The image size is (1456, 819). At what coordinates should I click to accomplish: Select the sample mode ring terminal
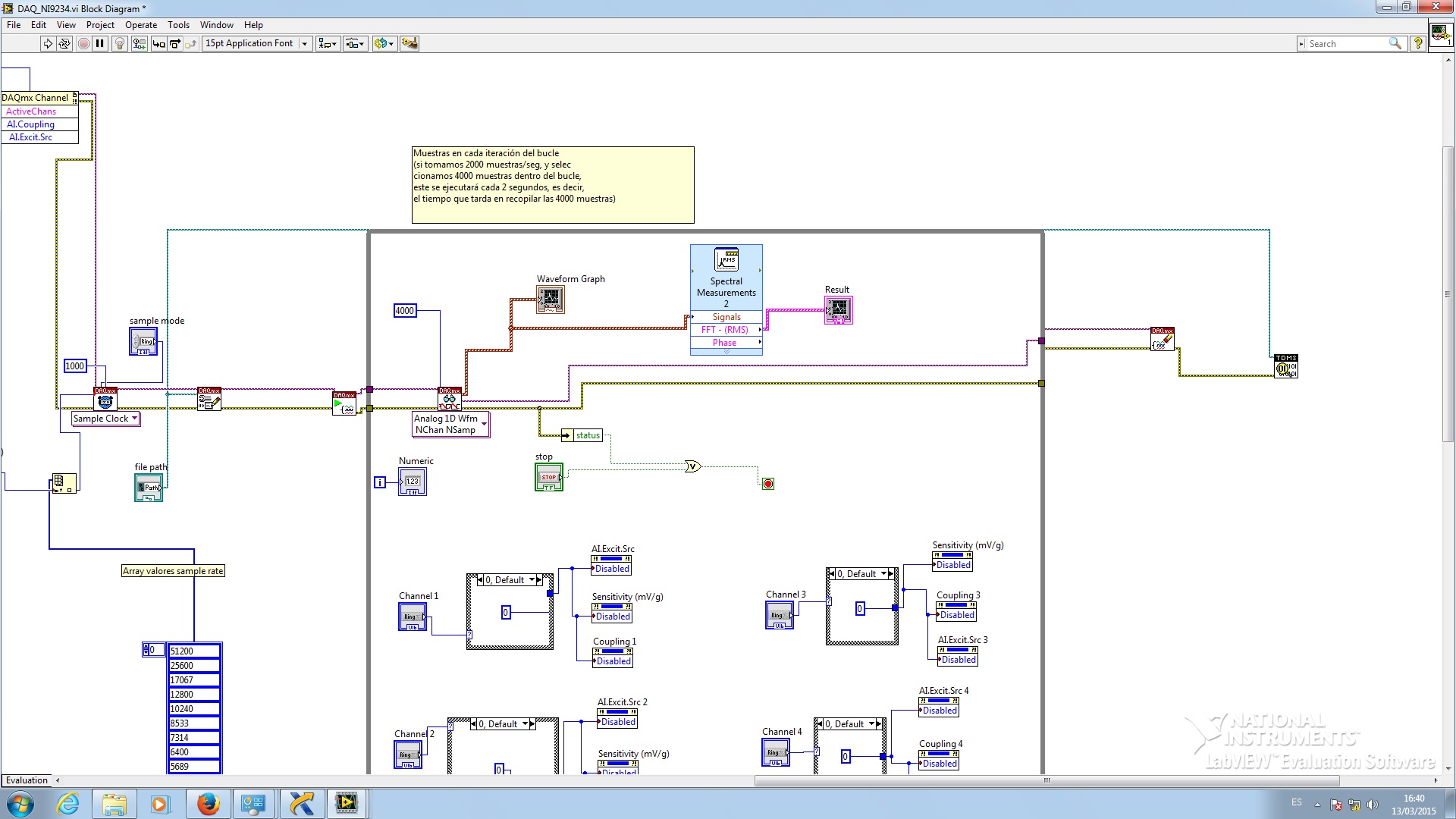143,342
